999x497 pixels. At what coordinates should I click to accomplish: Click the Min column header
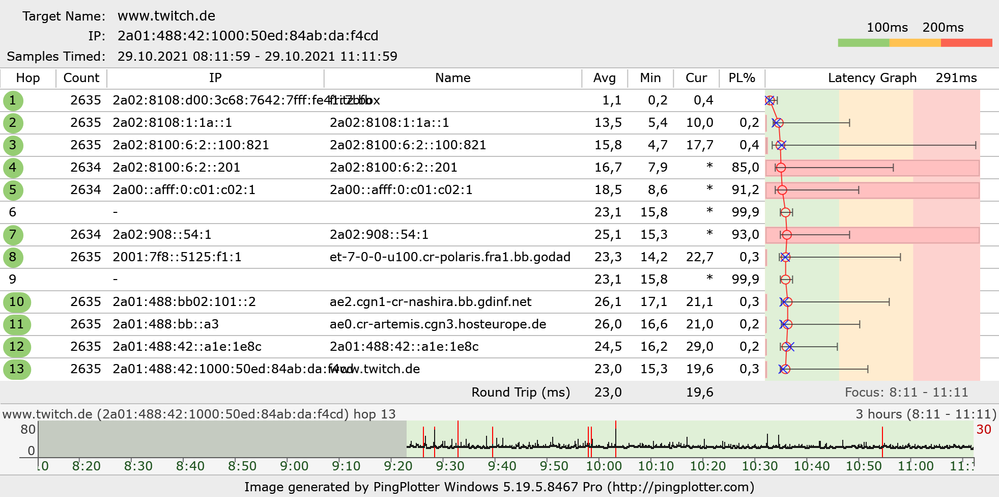click(650, 78)
